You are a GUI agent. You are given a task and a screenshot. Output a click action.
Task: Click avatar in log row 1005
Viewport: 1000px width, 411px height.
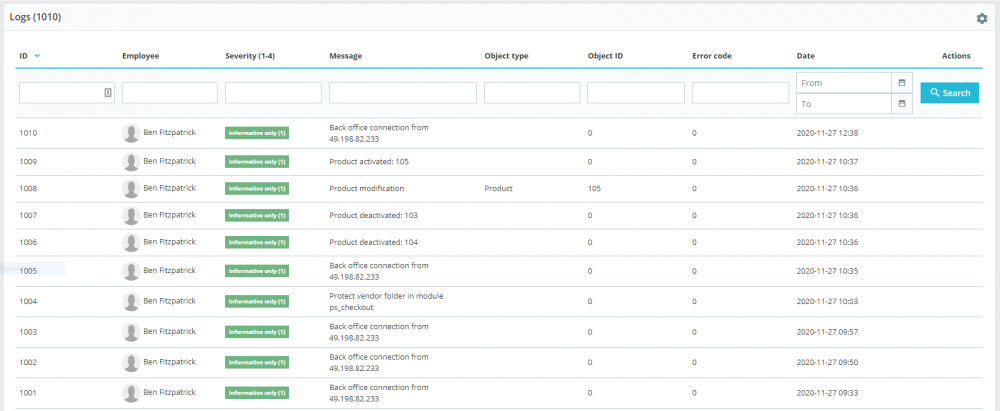[x=131, y=271]
